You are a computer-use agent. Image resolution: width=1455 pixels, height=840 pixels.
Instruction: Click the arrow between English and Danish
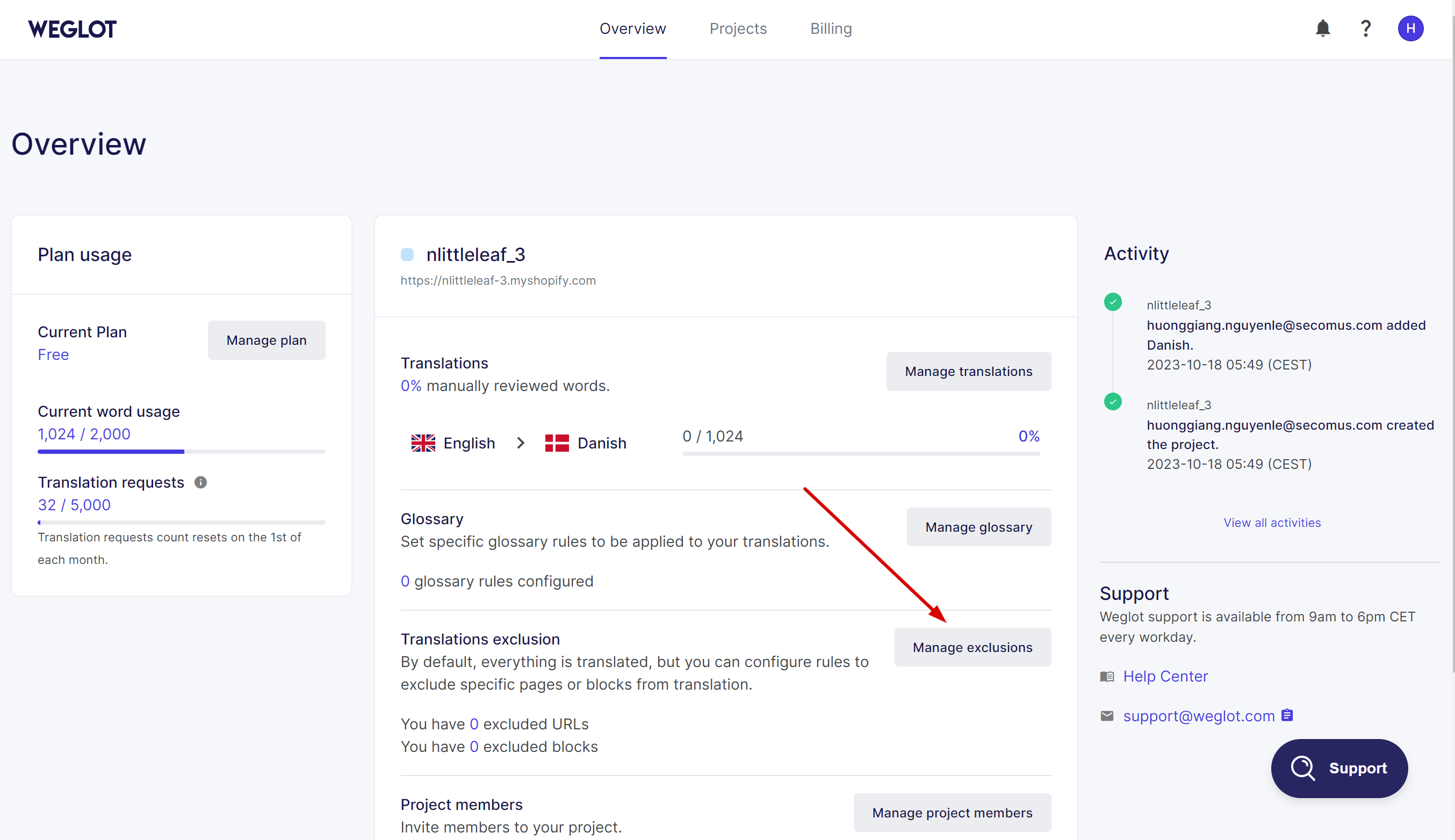(x=521, y=443)
